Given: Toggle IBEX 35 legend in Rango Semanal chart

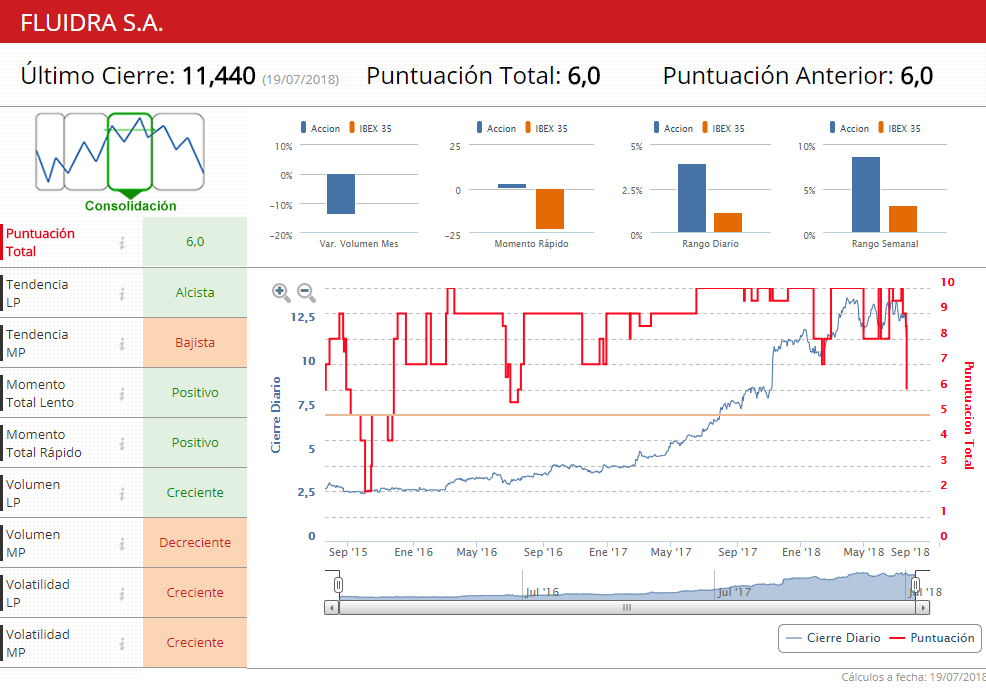Looking at the screenshot, I should [x=899, y=128].
